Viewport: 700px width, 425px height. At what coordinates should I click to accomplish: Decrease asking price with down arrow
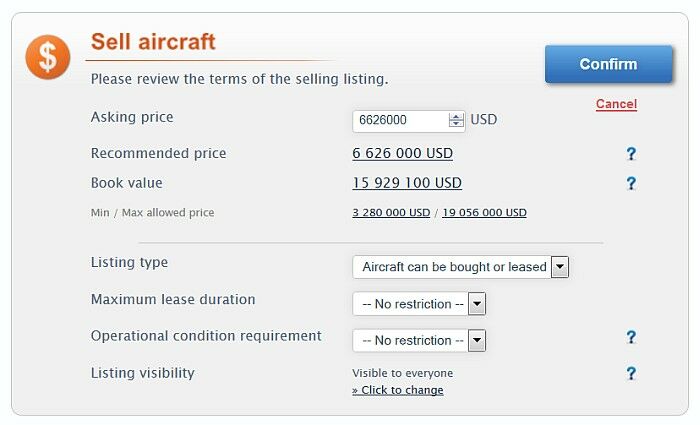457,124
